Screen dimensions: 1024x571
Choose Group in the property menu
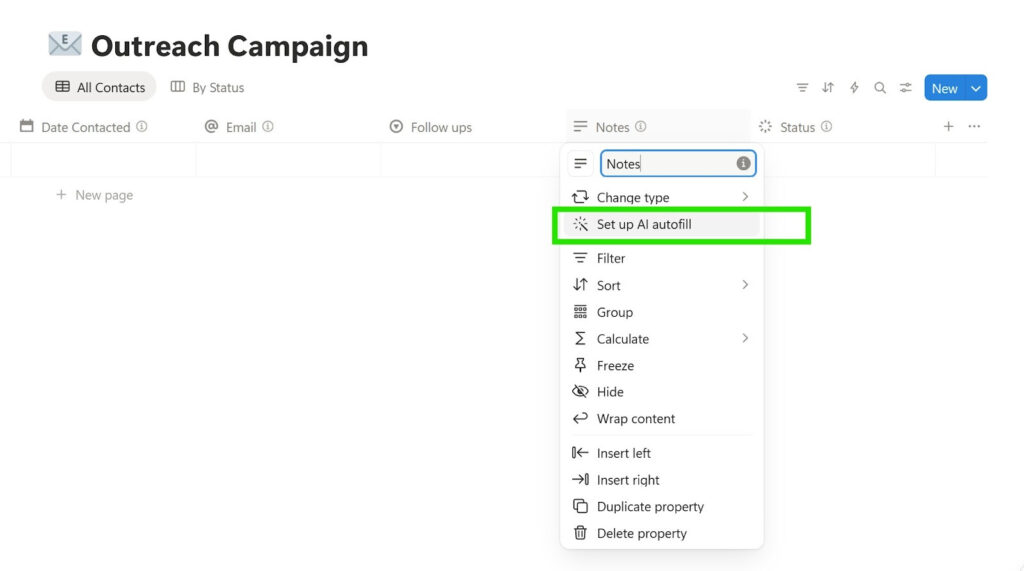[662, 312]
